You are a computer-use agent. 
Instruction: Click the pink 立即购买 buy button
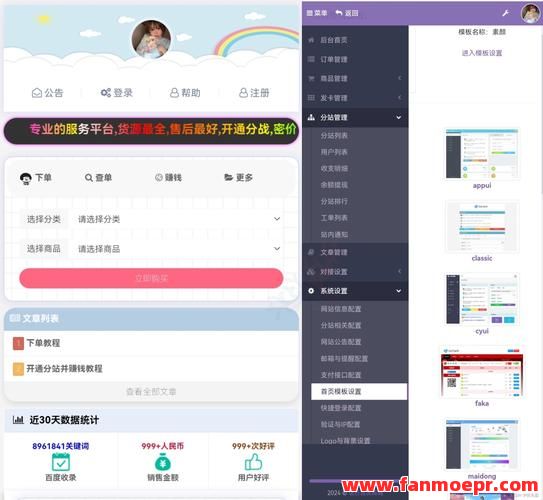click(151, 278)
